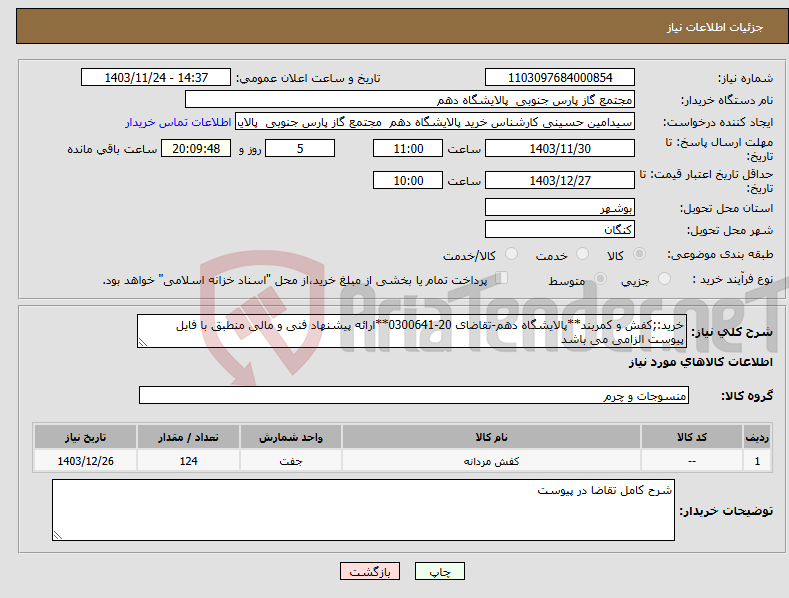Image resolution: width=789 pixels, height=598 pixels.
Task: Click the اطلاعات کالاهای مورد نیاز heading
Action: click(700, 362)
